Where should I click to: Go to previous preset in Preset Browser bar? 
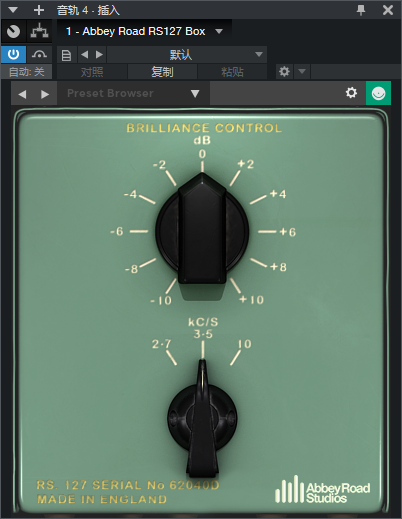click(22, 94)
